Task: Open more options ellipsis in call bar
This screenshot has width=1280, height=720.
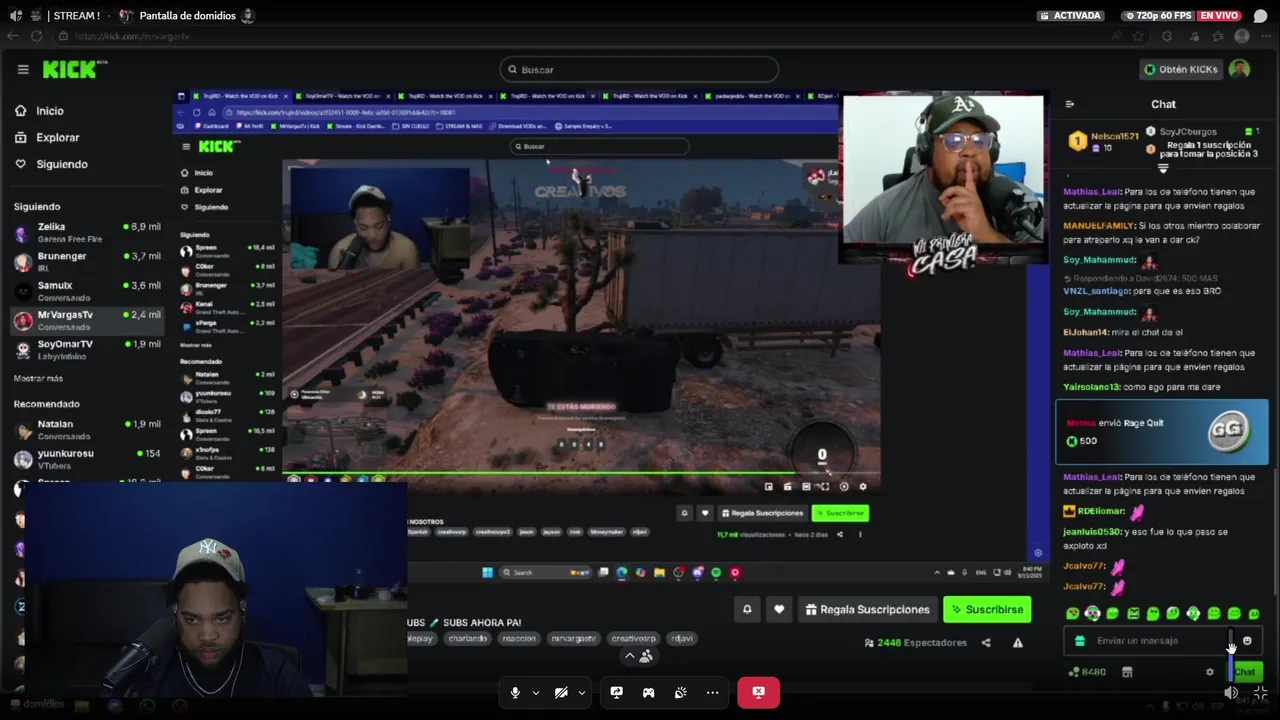Action: (x=713, y=692)
